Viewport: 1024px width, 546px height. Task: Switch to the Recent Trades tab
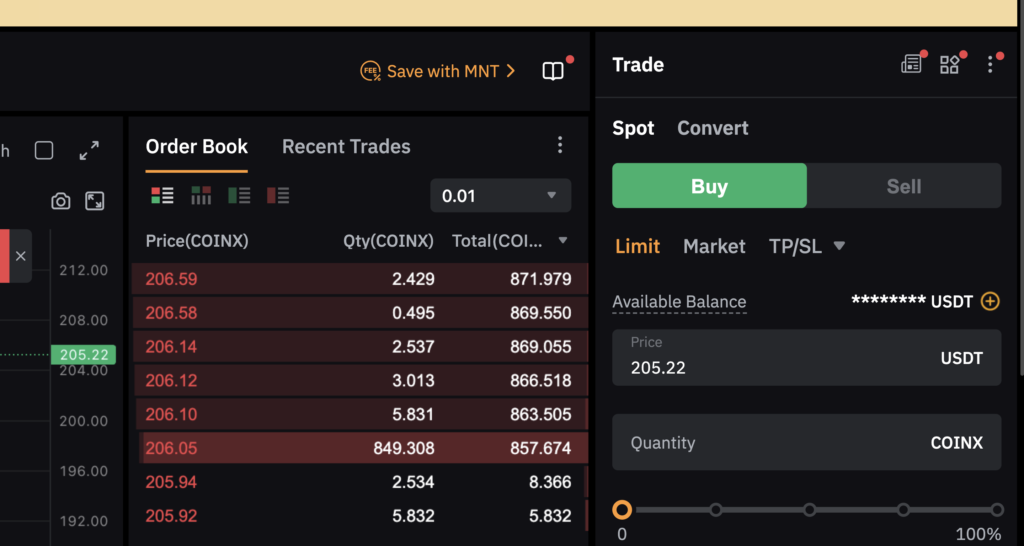pos(346,146)
